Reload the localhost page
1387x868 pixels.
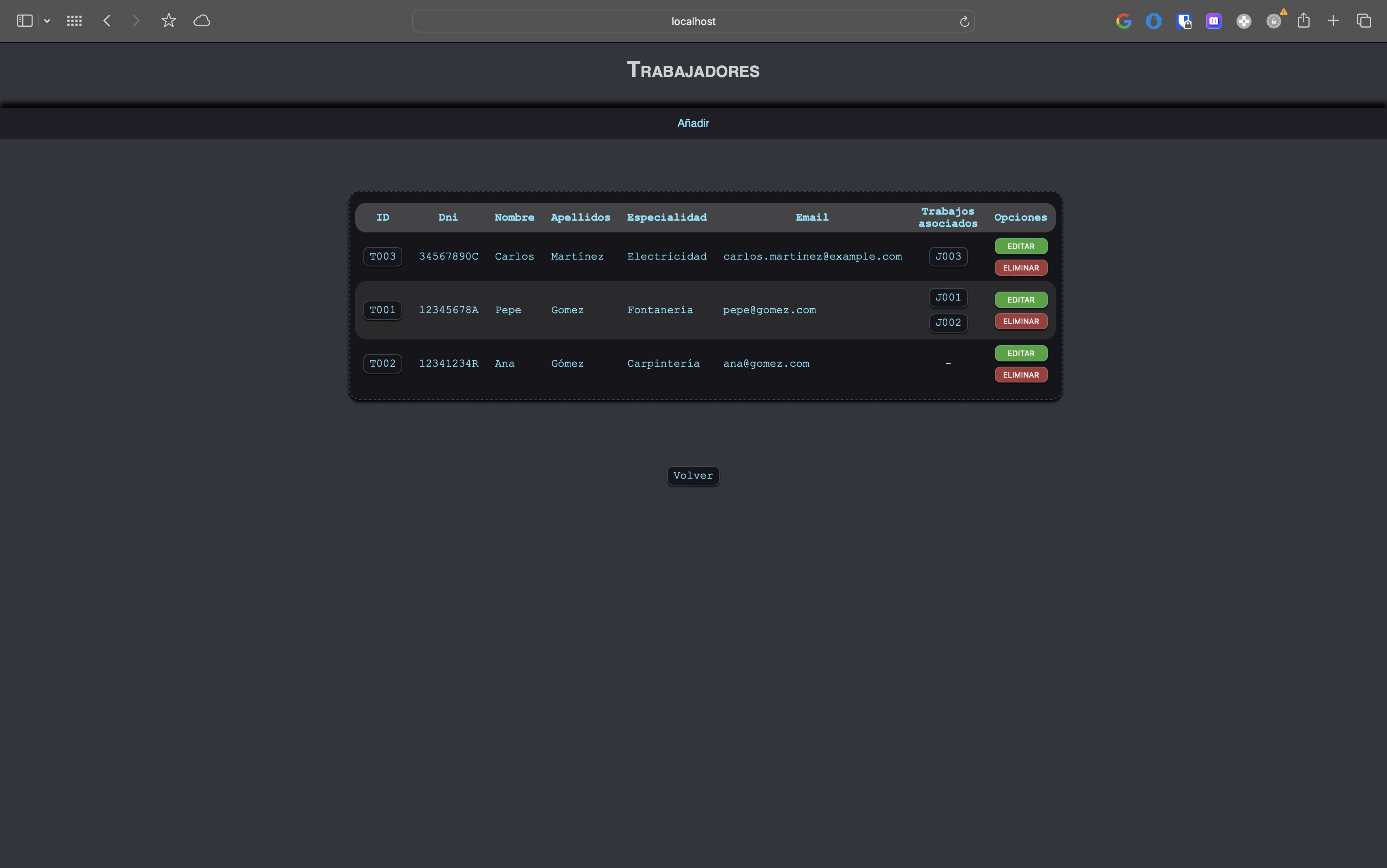pos(964,21)
